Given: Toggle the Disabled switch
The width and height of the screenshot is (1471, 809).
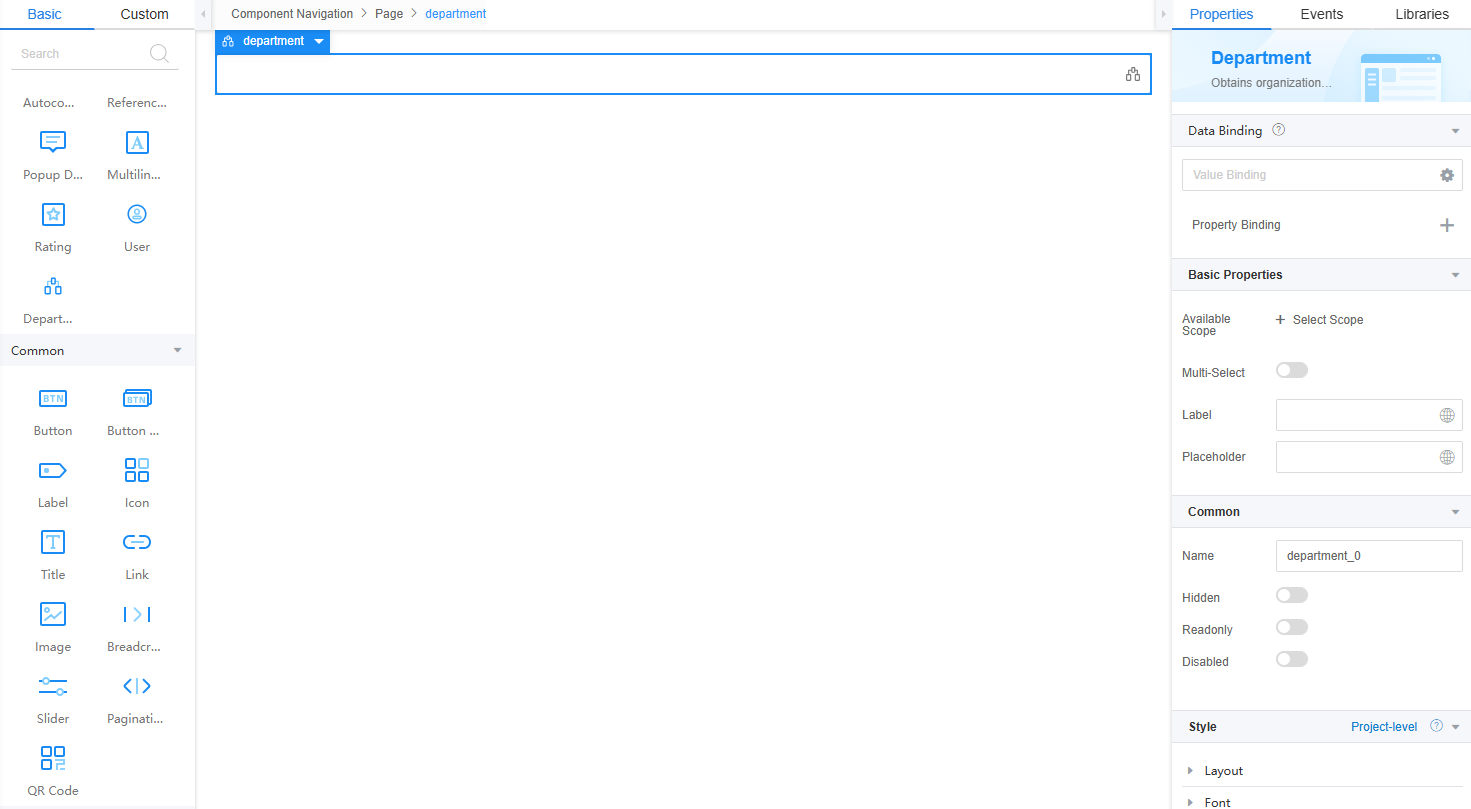Looking at the screenshot, I should point(1292,659).
